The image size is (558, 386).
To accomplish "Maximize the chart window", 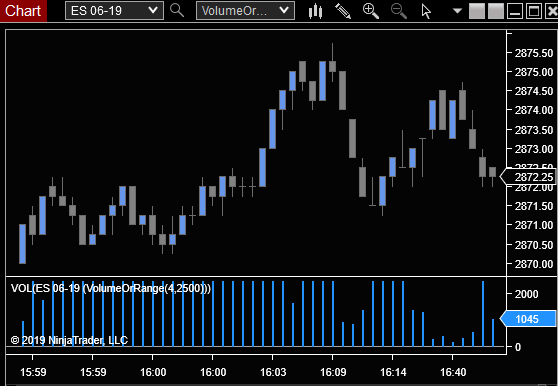I will click(534, 11).
